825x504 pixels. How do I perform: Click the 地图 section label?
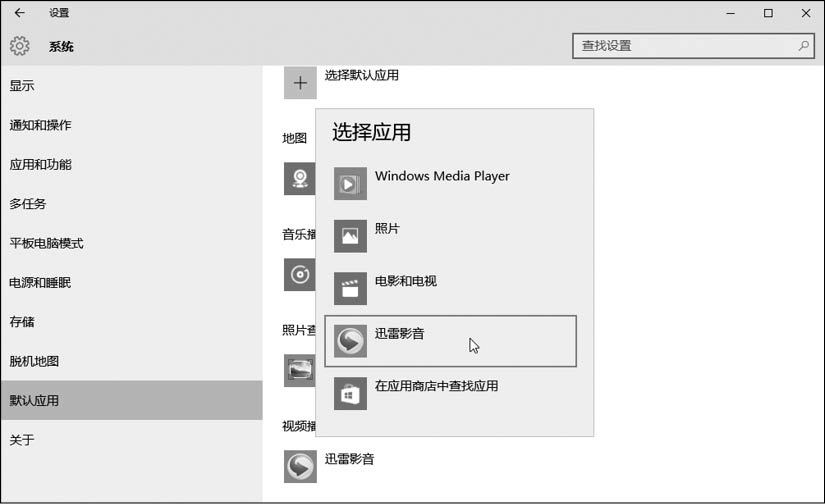click(295, 138)
